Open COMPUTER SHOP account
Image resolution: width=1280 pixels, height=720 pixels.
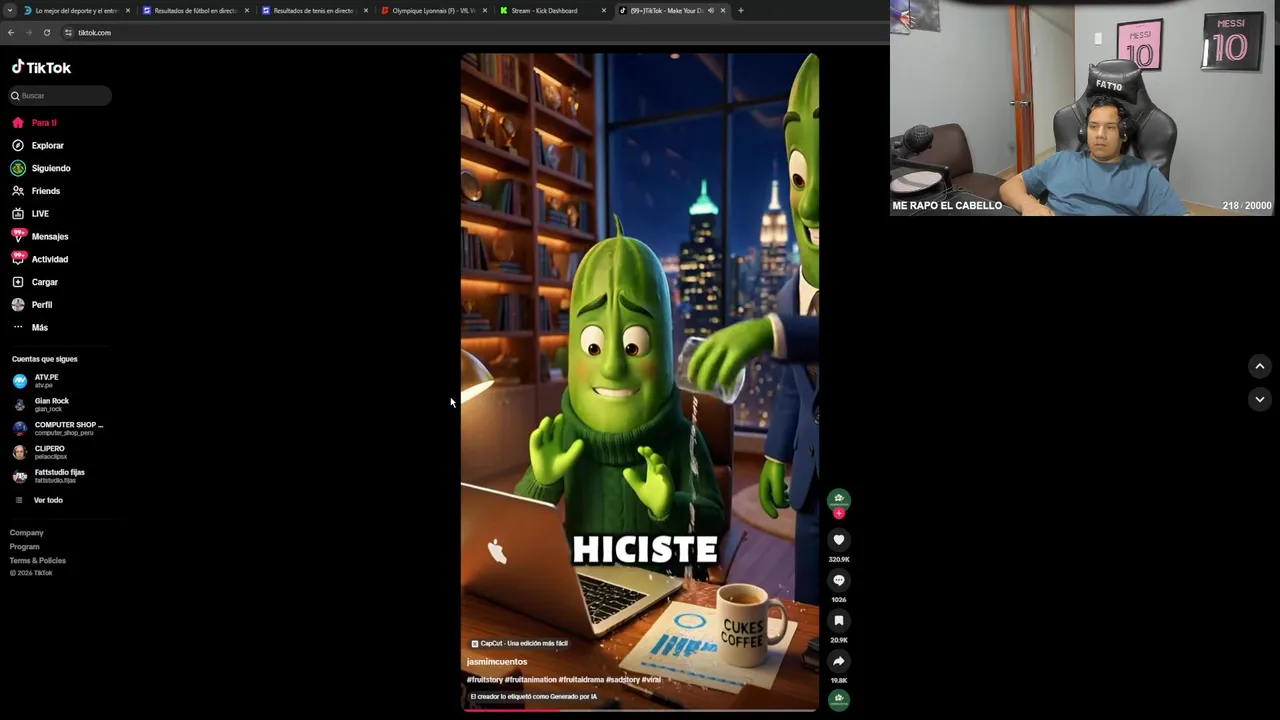pos(68,428)
